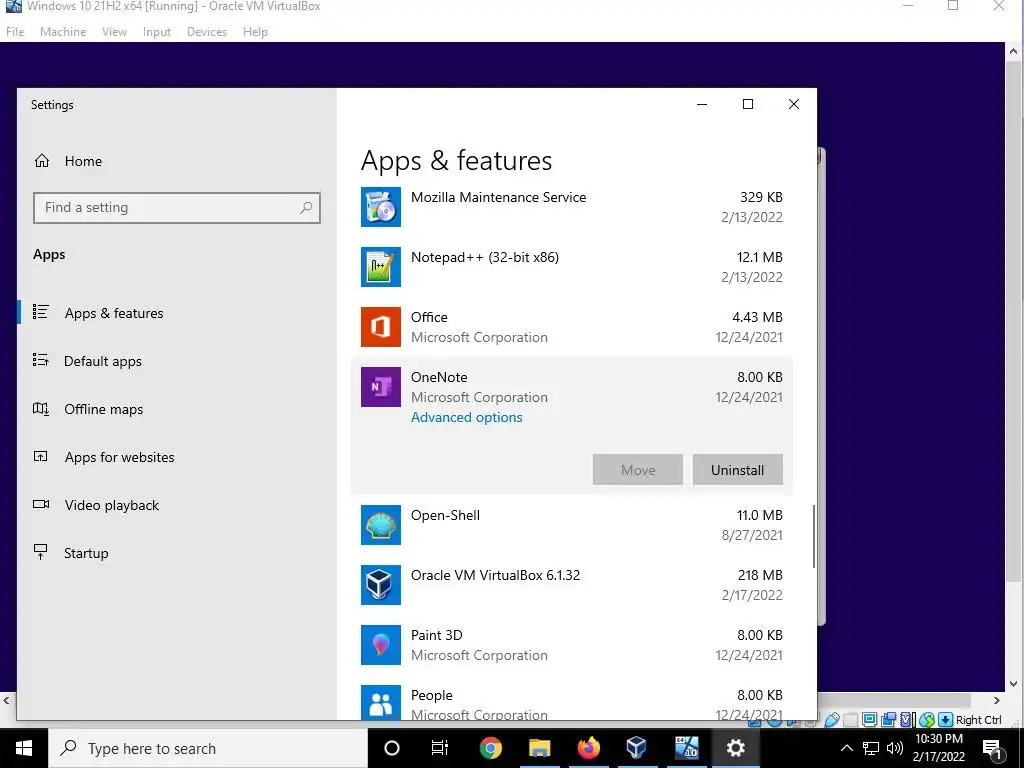Click the Open-Shell seashell icon

(x=381, y=525)
